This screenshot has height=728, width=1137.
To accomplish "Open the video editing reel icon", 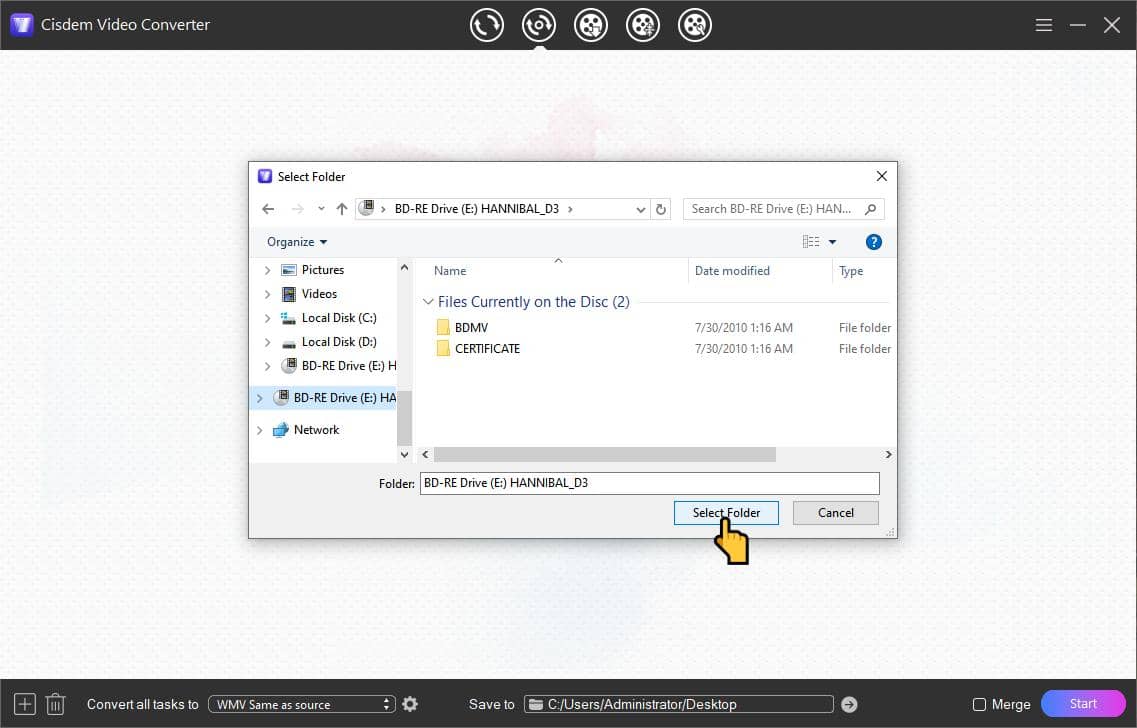I will [x=643, y=24].
